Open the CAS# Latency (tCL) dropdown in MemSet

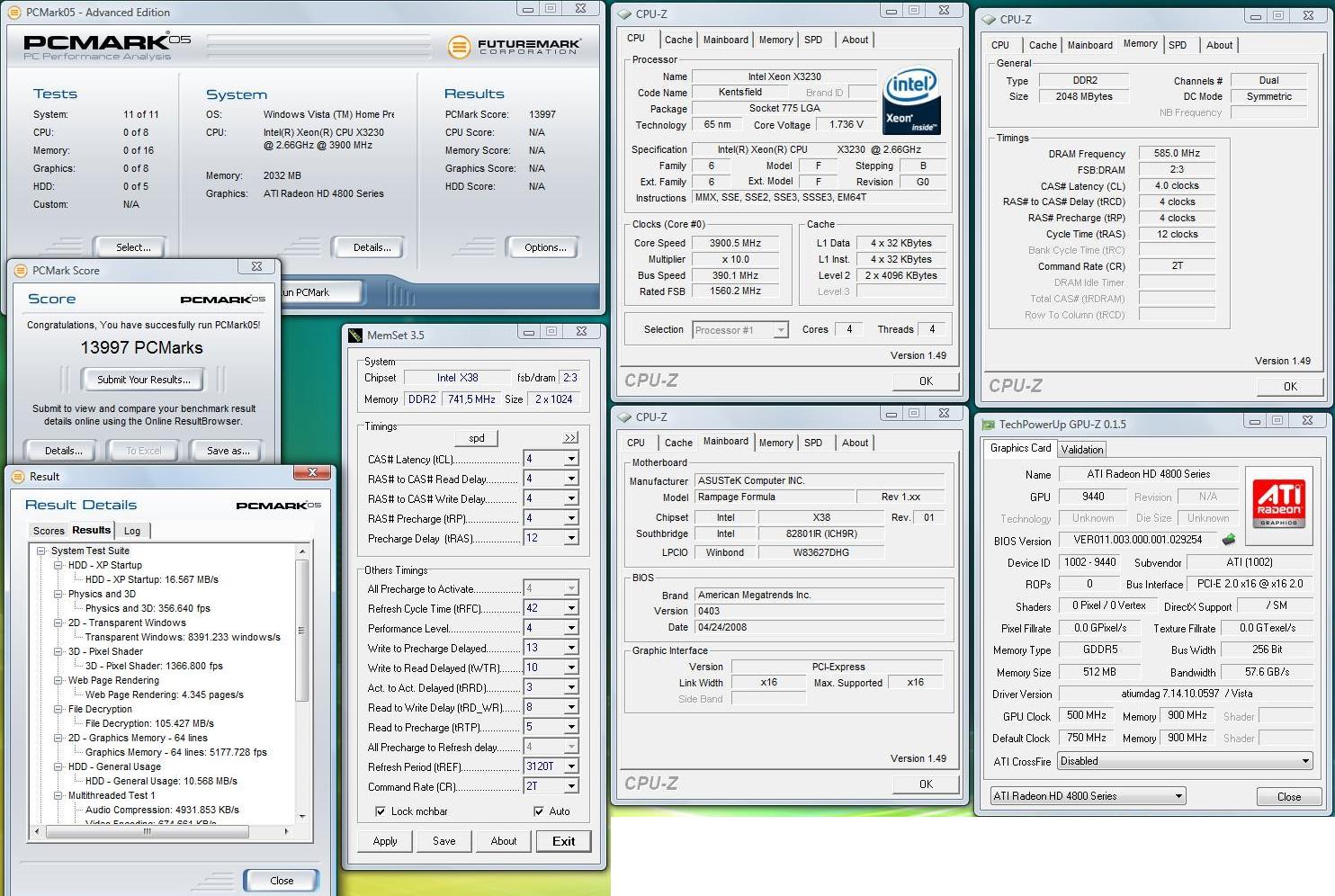[x=570, y=459]
